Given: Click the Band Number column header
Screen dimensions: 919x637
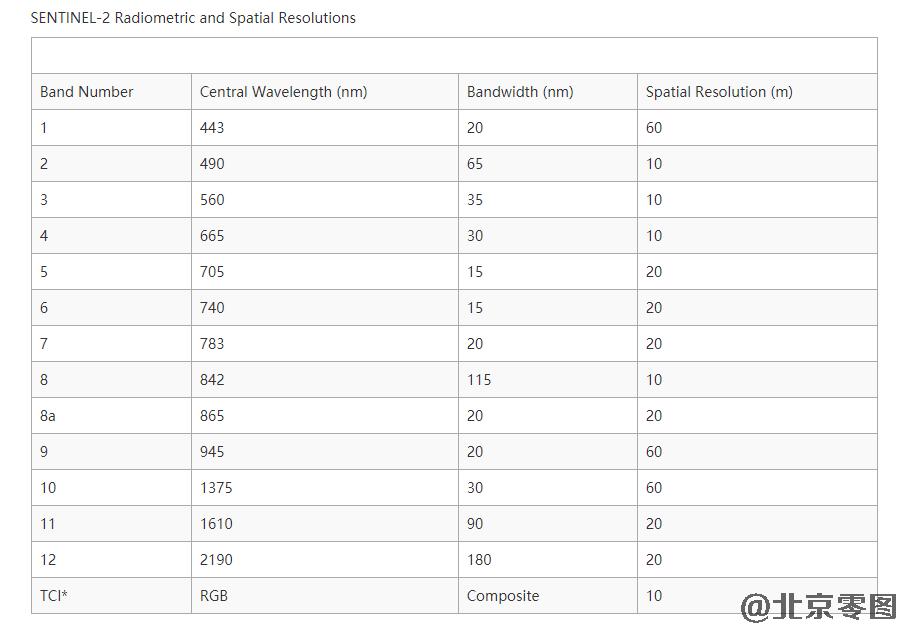Looking at the screenshot, I should (86, 92).
